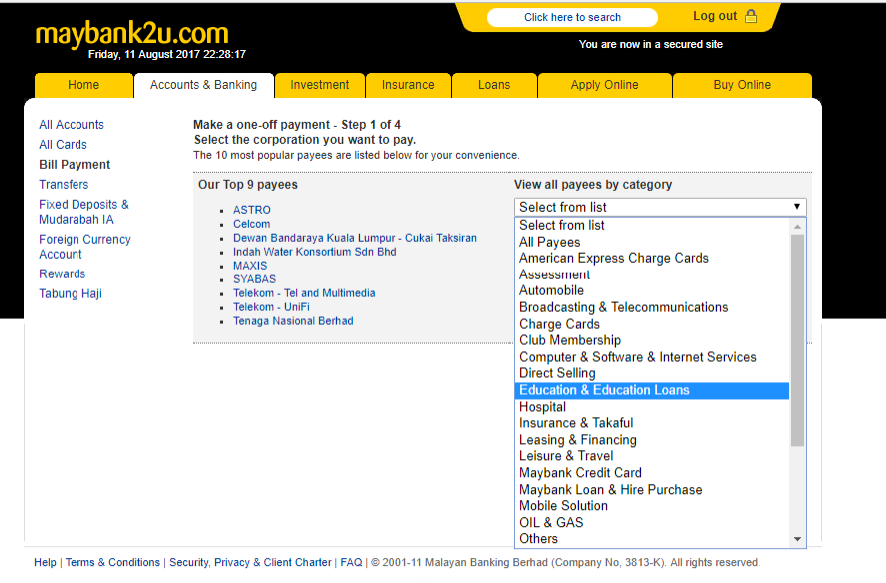Viewport: 886px width, 583px height.
Task: Select Telekom - UniFi payee
Action: (271, 307)
